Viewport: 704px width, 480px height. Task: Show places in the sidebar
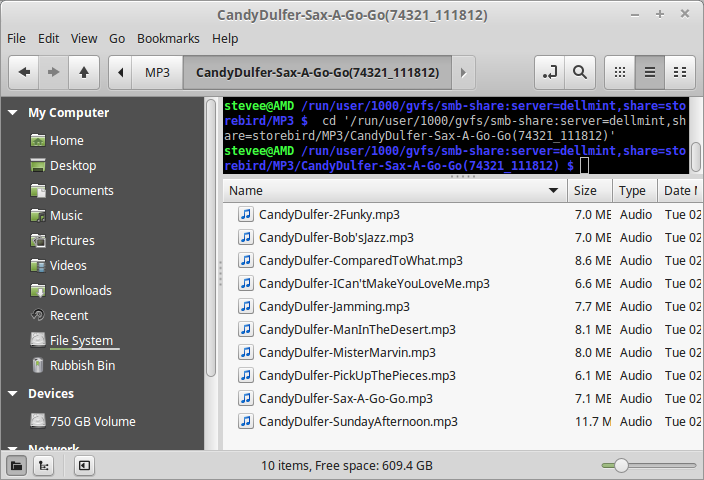coord(17,465)
